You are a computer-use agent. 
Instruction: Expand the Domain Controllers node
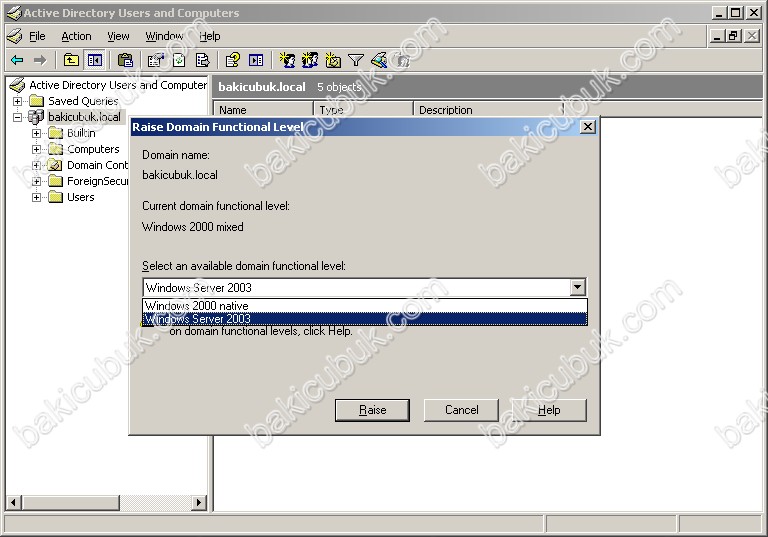click(36, 166)
